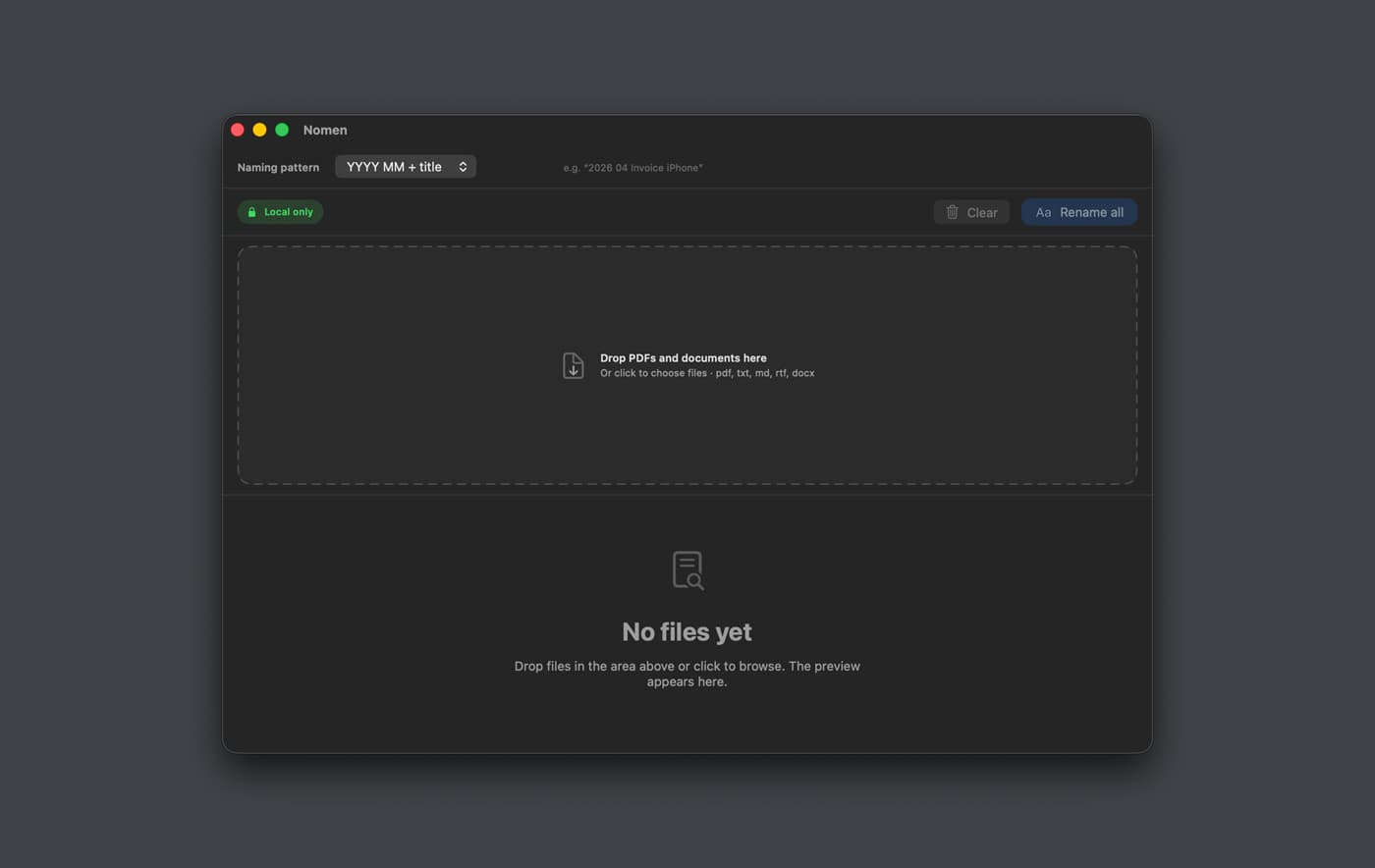The image size is (1375, 868).
Task: Click the 'No files yet' heading
Action: coord(687,632)
